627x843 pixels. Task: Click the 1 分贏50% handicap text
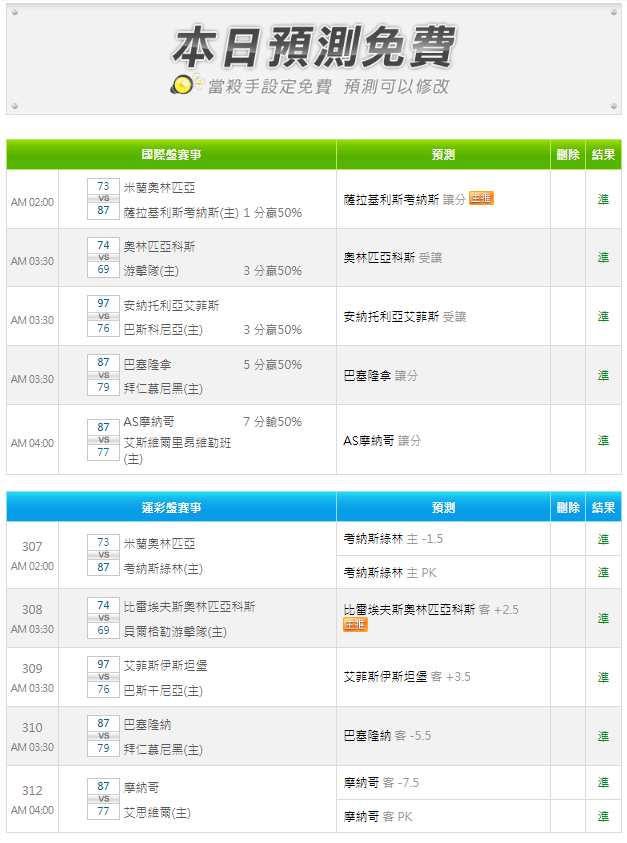[273, 213]
